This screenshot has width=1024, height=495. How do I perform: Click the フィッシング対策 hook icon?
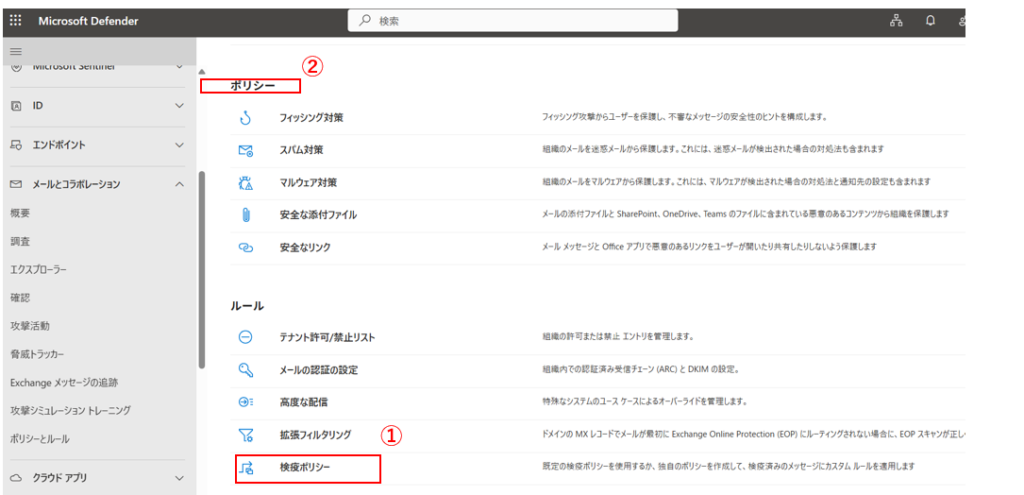pos(246,118)
